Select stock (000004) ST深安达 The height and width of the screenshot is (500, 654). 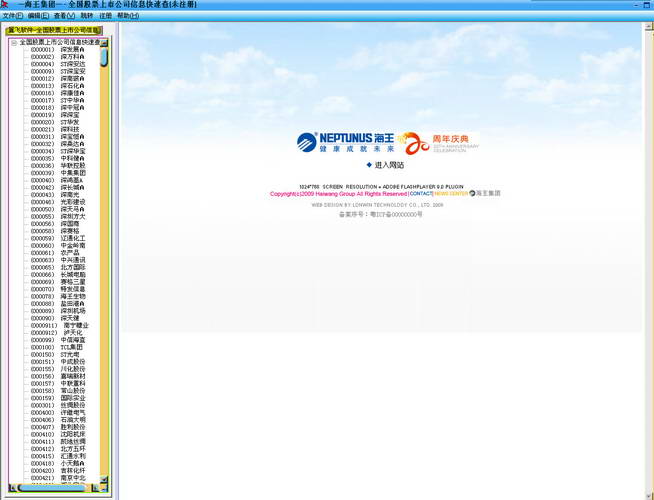58,64
